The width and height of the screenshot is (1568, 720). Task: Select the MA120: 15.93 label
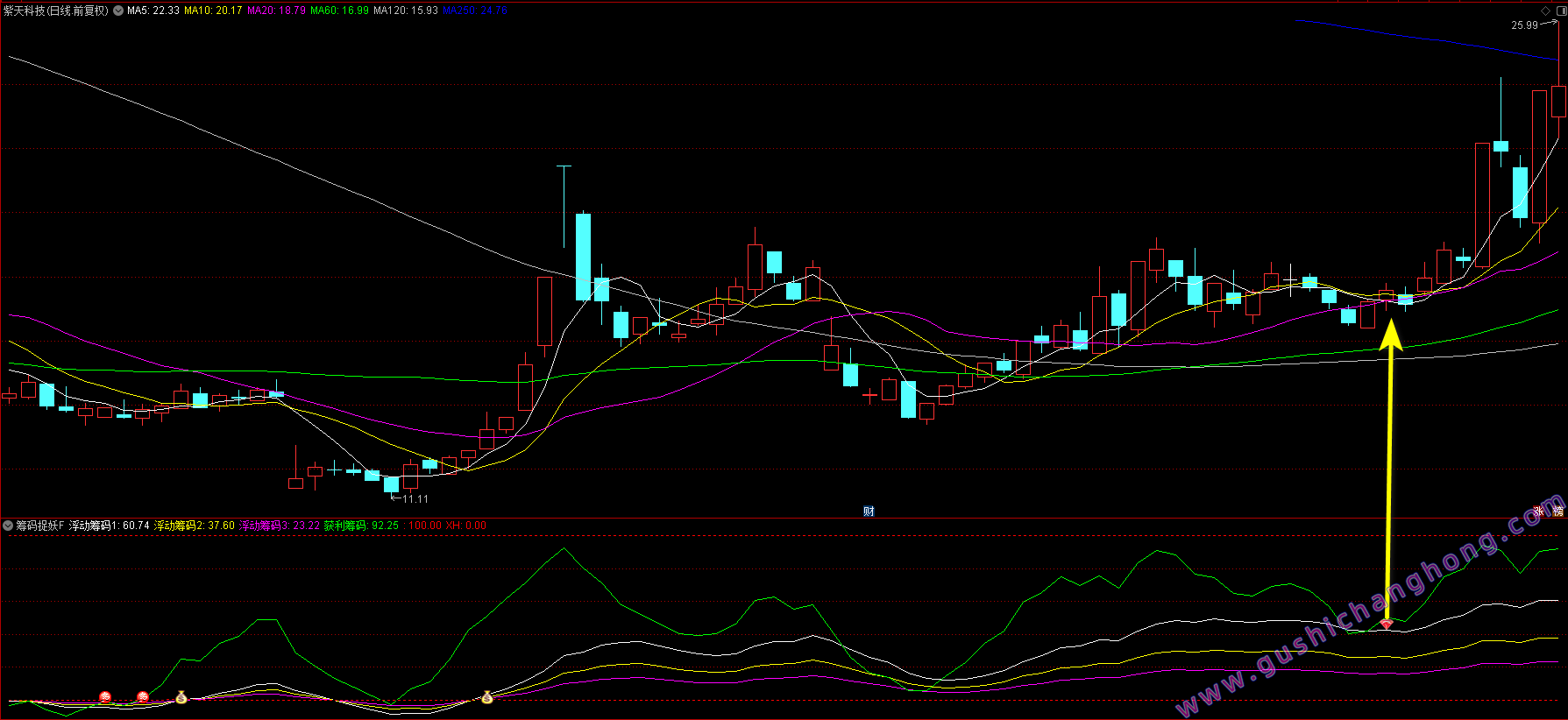pos(406,11)
